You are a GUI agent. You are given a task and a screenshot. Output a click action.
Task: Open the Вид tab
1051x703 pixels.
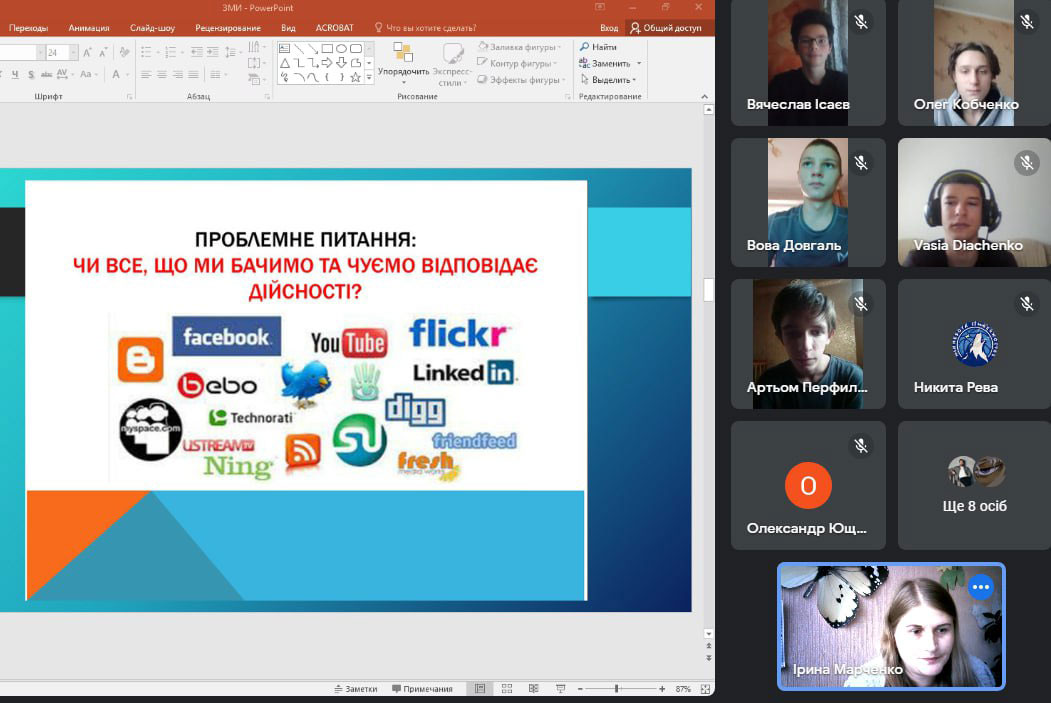(288, 27)
